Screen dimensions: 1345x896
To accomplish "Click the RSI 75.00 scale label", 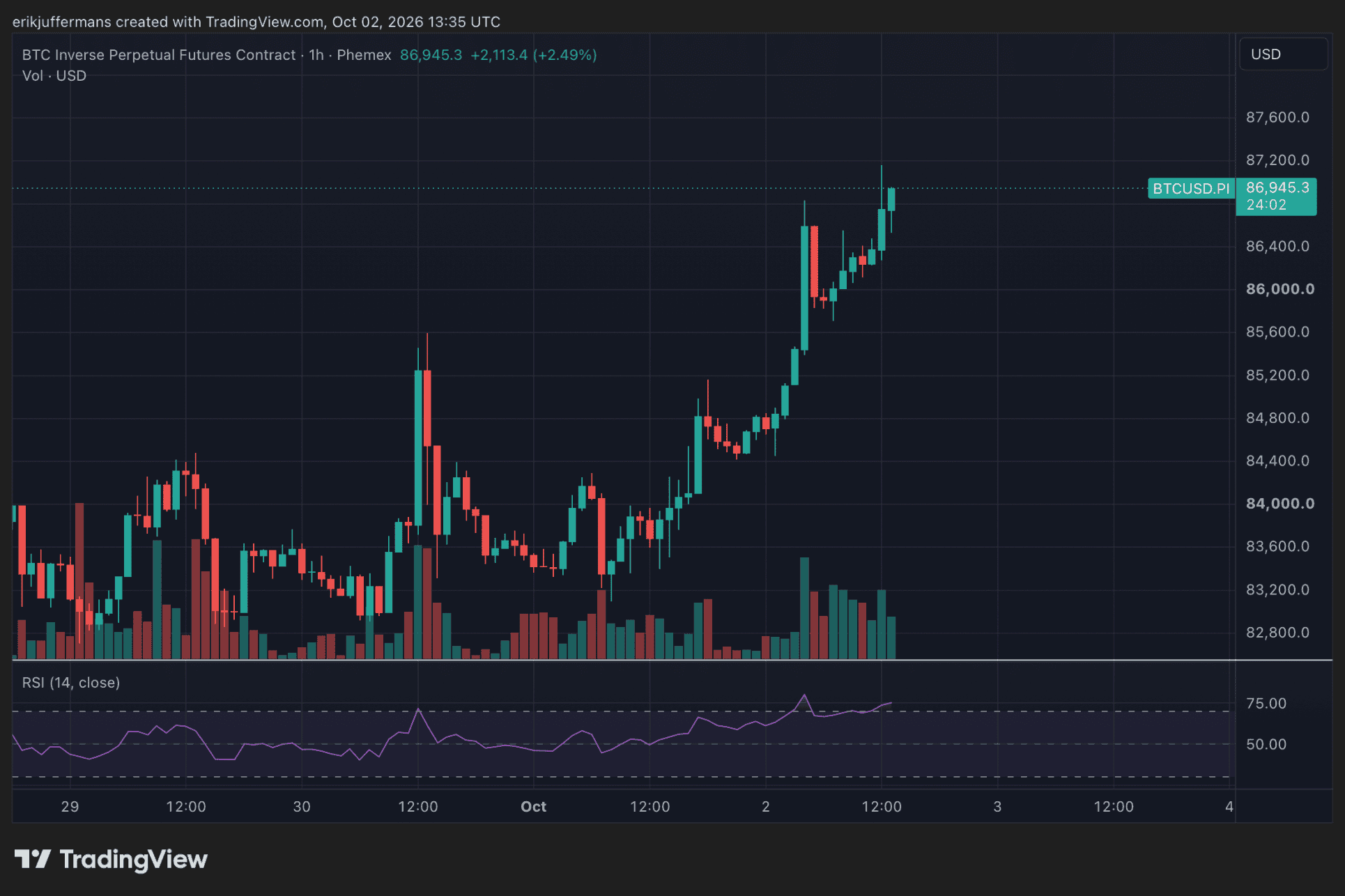I will 1266,704.
